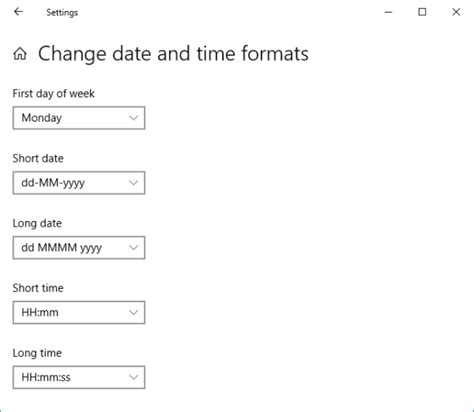
Task: Click the Short date label
Action: [38, 158]
